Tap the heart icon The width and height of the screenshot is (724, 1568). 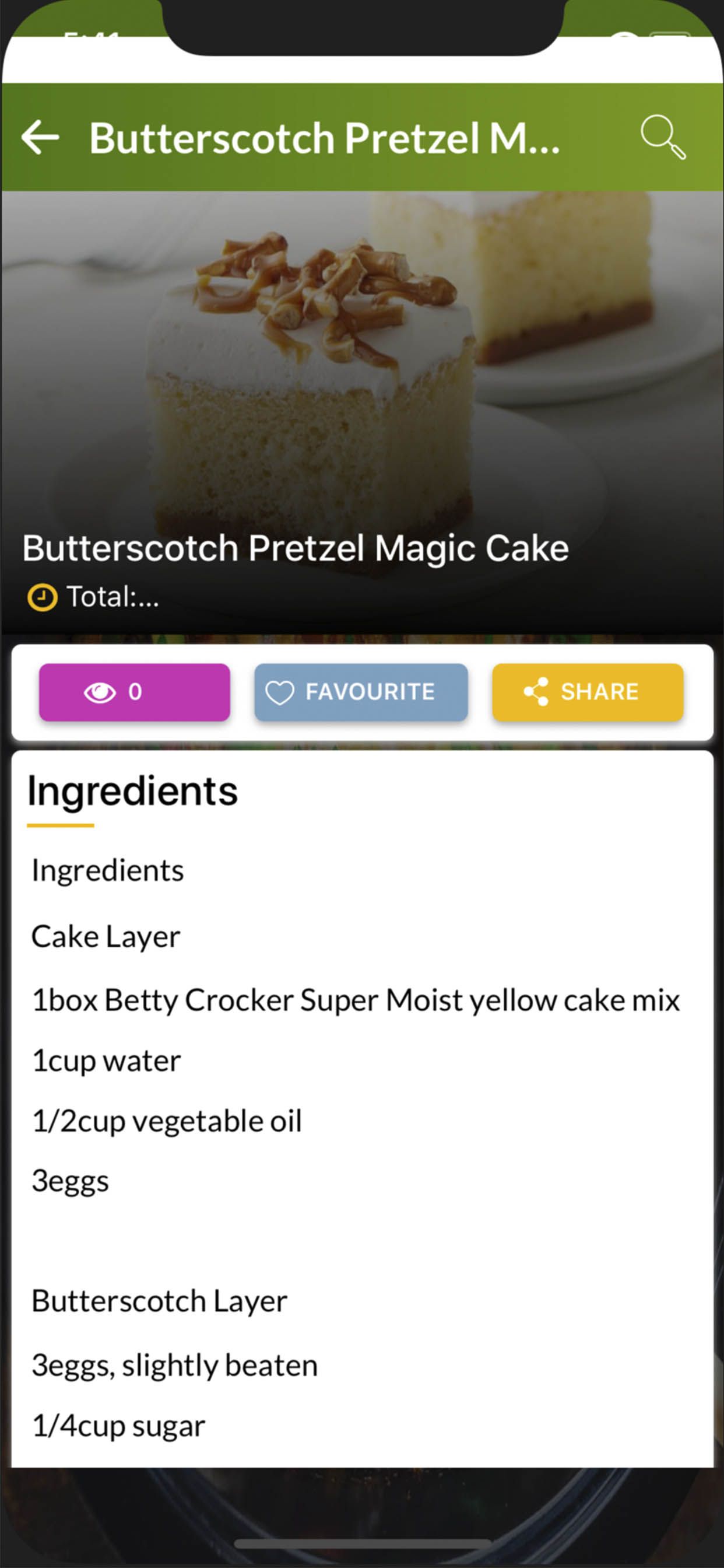coord(280,692)
